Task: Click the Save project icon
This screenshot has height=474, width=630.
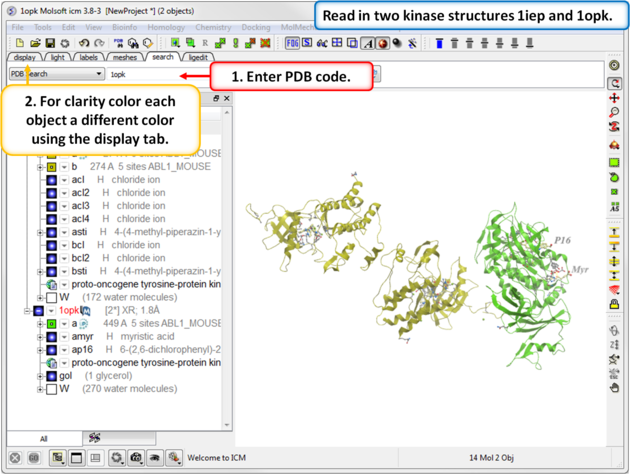Action: pos(50,43)
